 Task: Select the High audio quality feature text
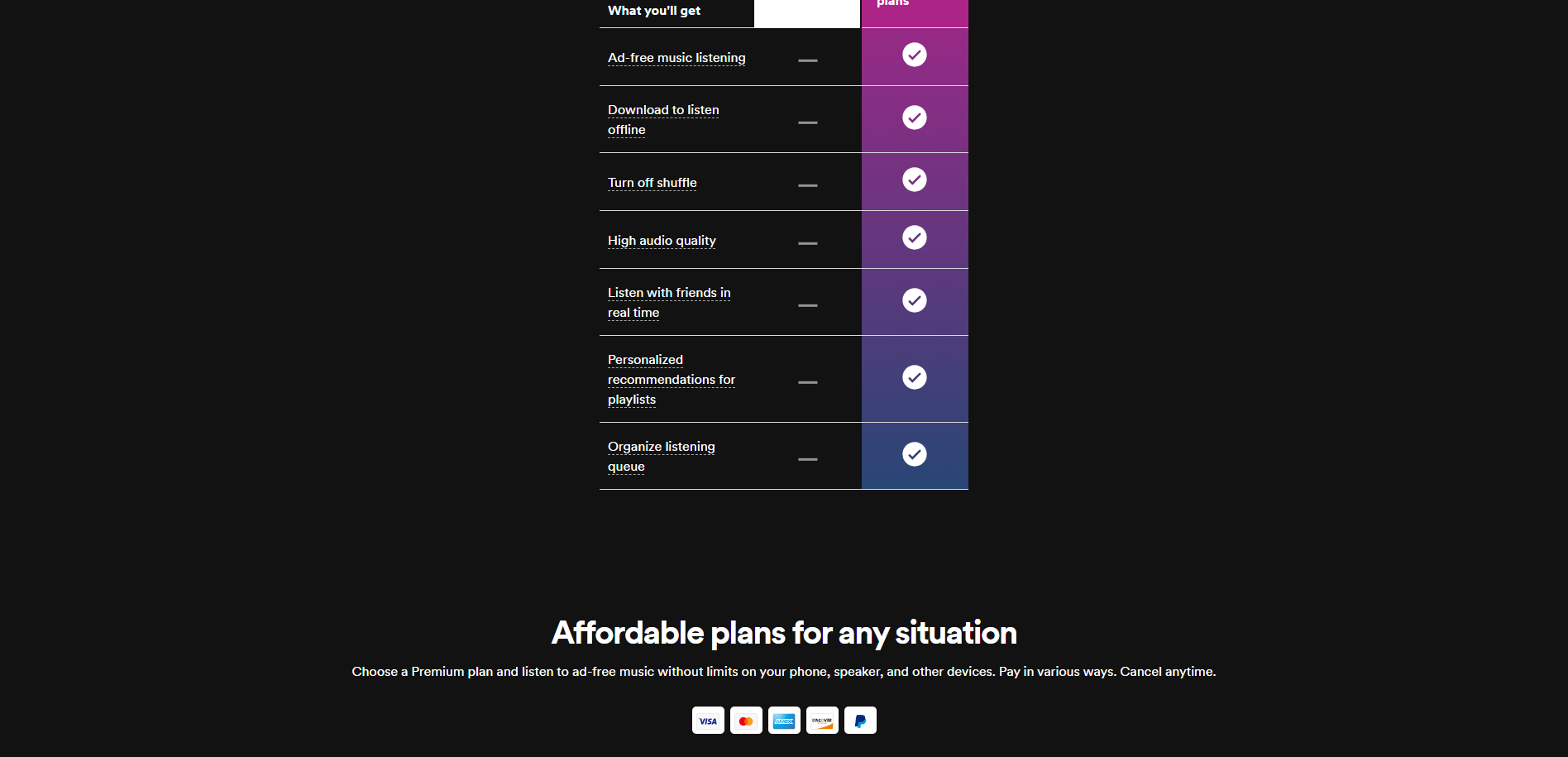pyautogui.click(x=662, y=241)
